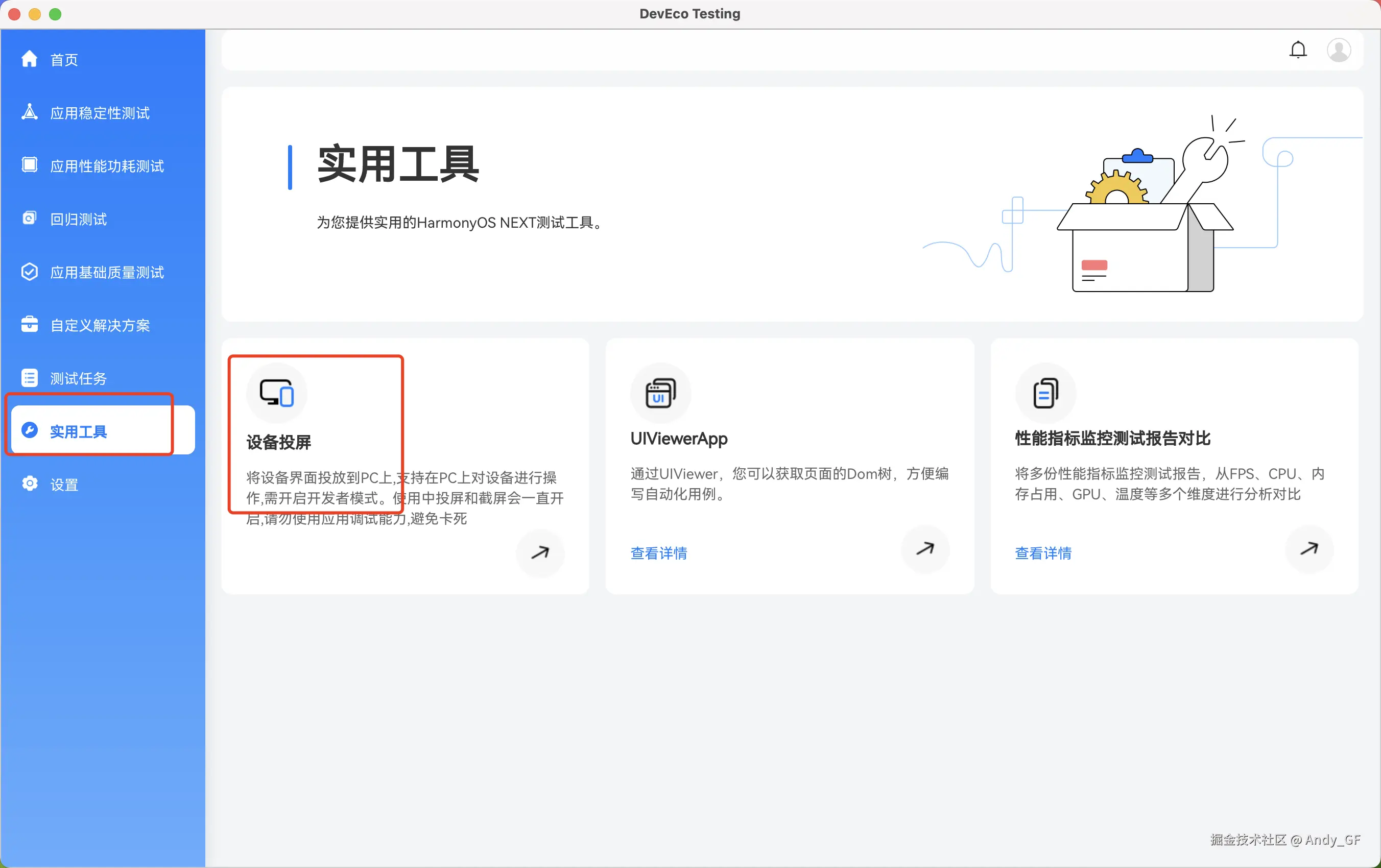Click the settings gear icon in sidebar
The height and width of the screenshot is (868, 1381).
30,484
